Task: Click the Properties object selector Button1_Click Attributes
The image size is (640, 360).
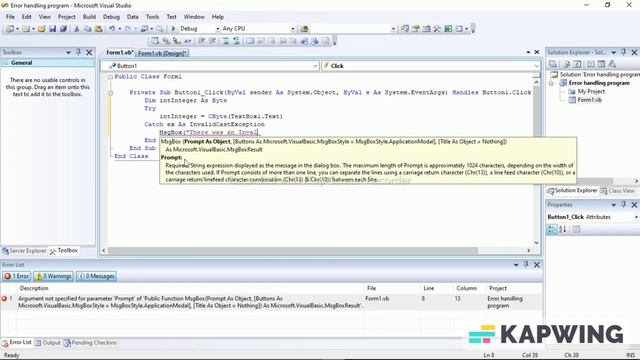Action: [x=592, y=217]
